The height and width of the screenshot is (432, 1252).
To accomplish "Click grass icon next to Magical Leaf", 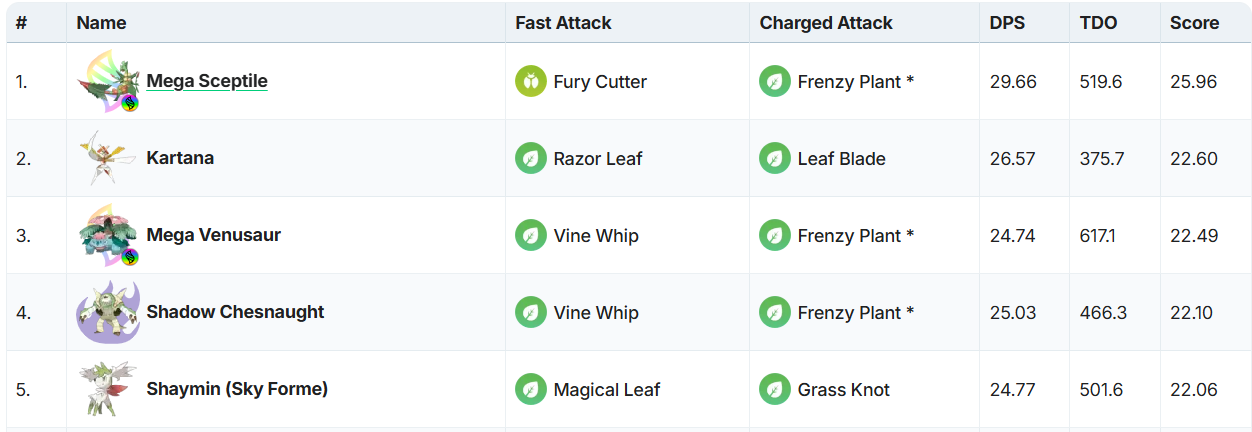I will (x=531, y=390).
